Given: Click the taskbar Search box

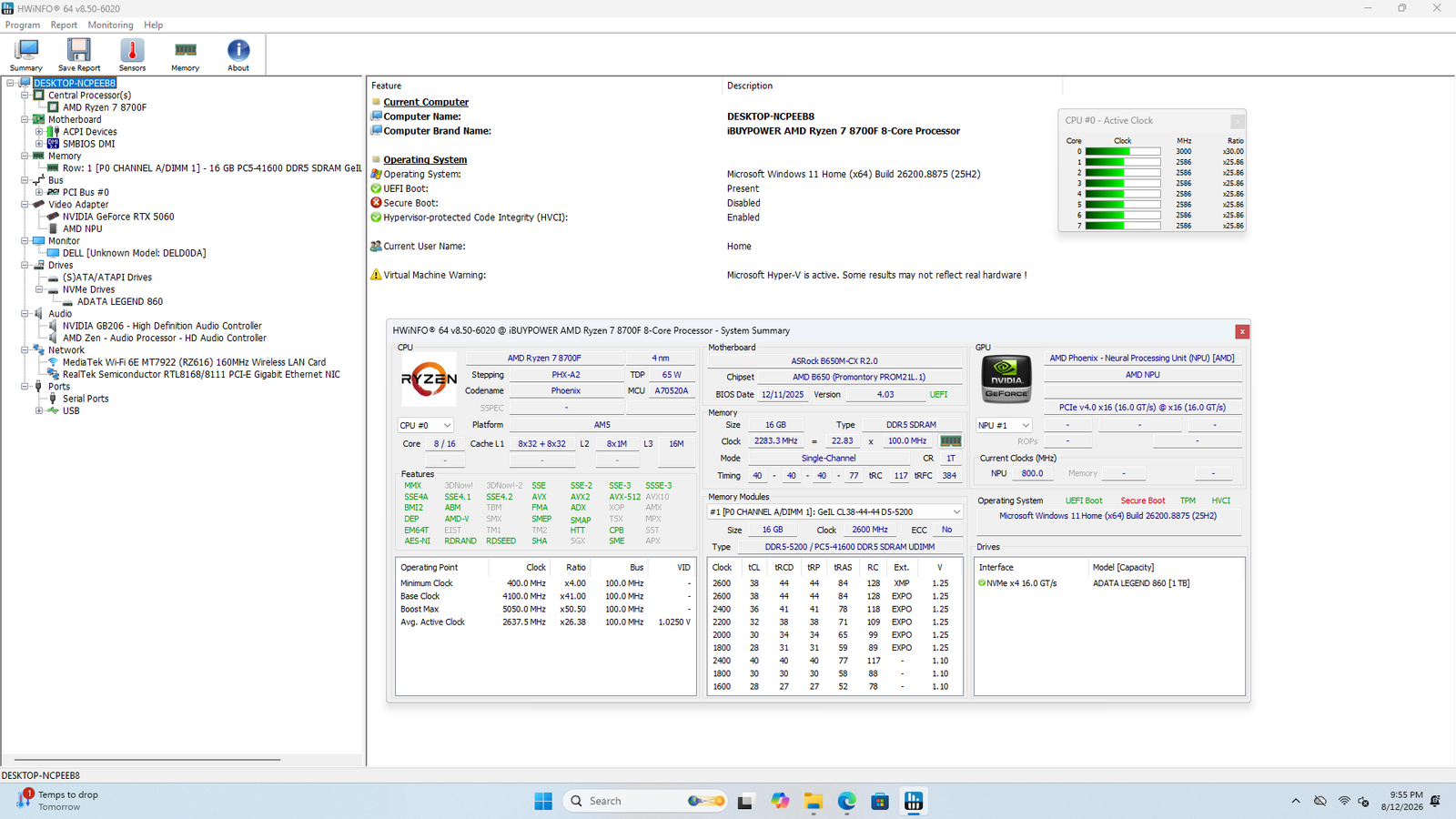Looking at the screenshot, I should [647, 801].
